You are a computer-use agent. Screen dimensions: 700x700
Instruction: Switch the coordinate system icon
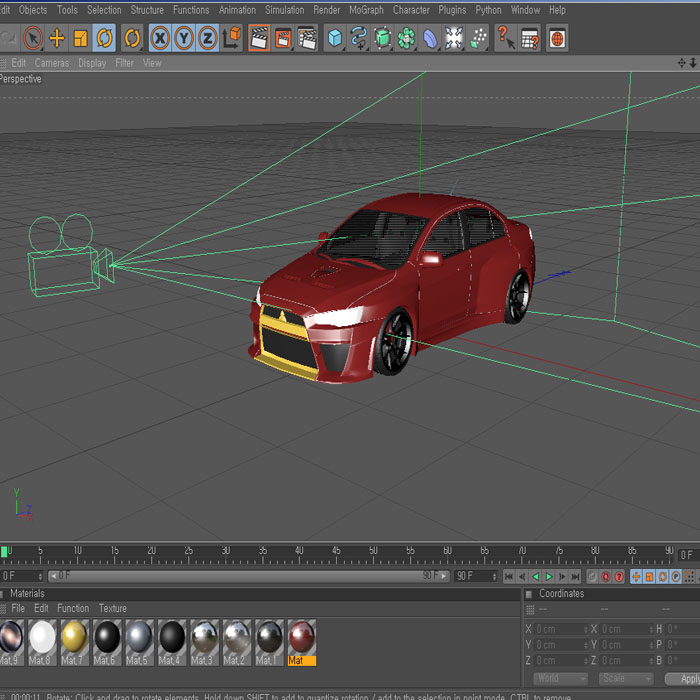pos(232,38)
